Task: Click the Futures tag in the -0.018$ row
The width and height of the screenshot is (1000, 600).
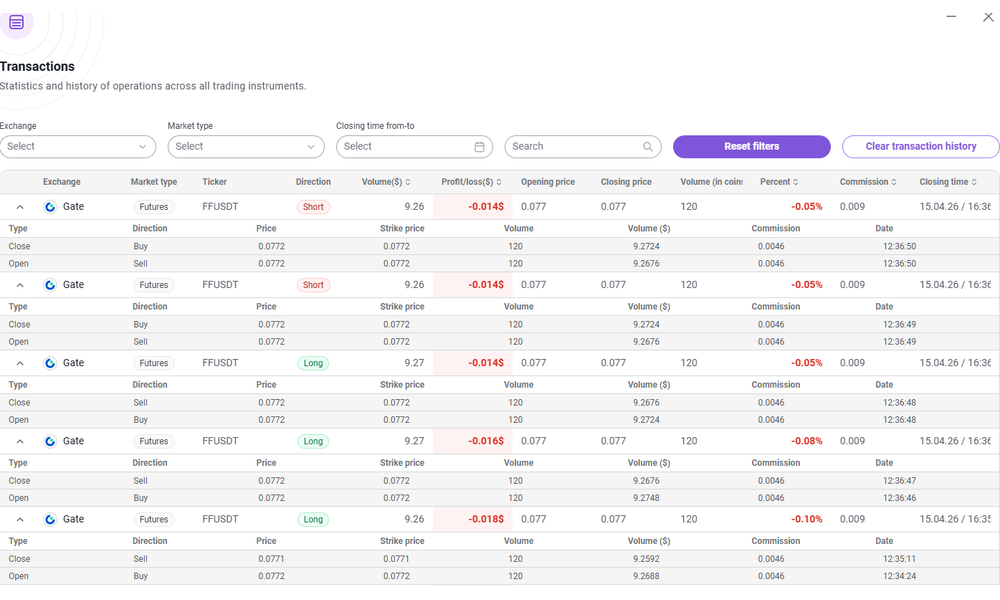Action: point(154,520)
